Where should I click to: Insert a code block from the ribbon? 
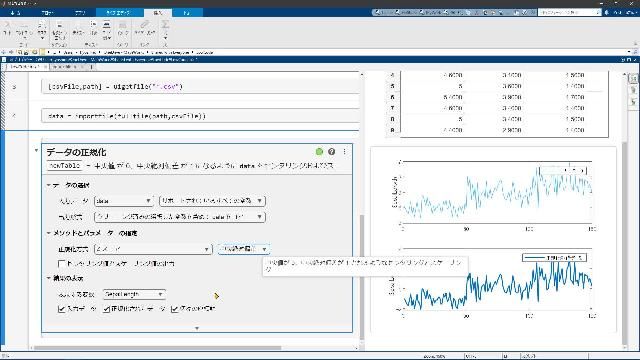[x=7, y=29]
